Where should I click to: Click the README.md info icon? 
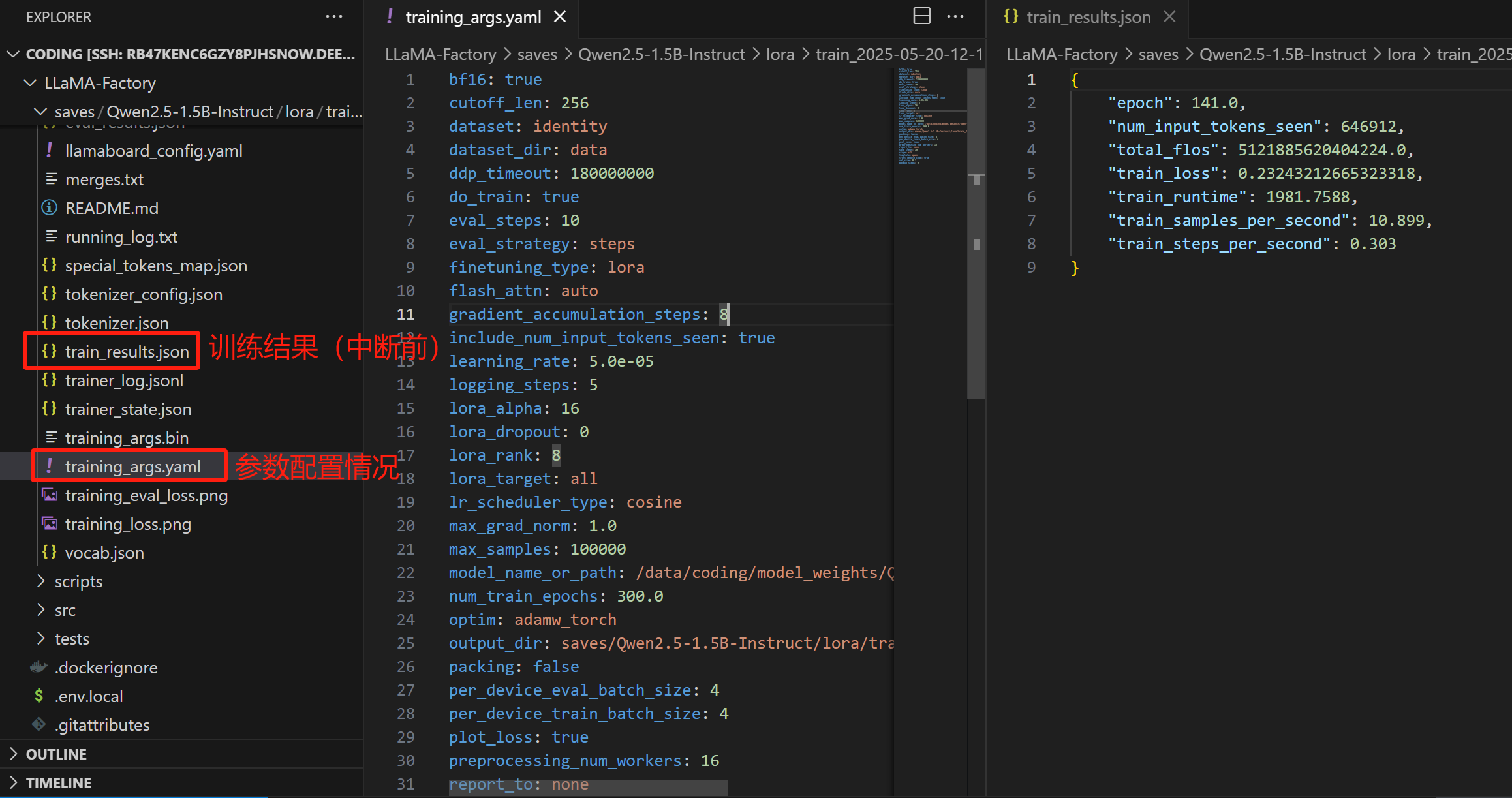50,208
